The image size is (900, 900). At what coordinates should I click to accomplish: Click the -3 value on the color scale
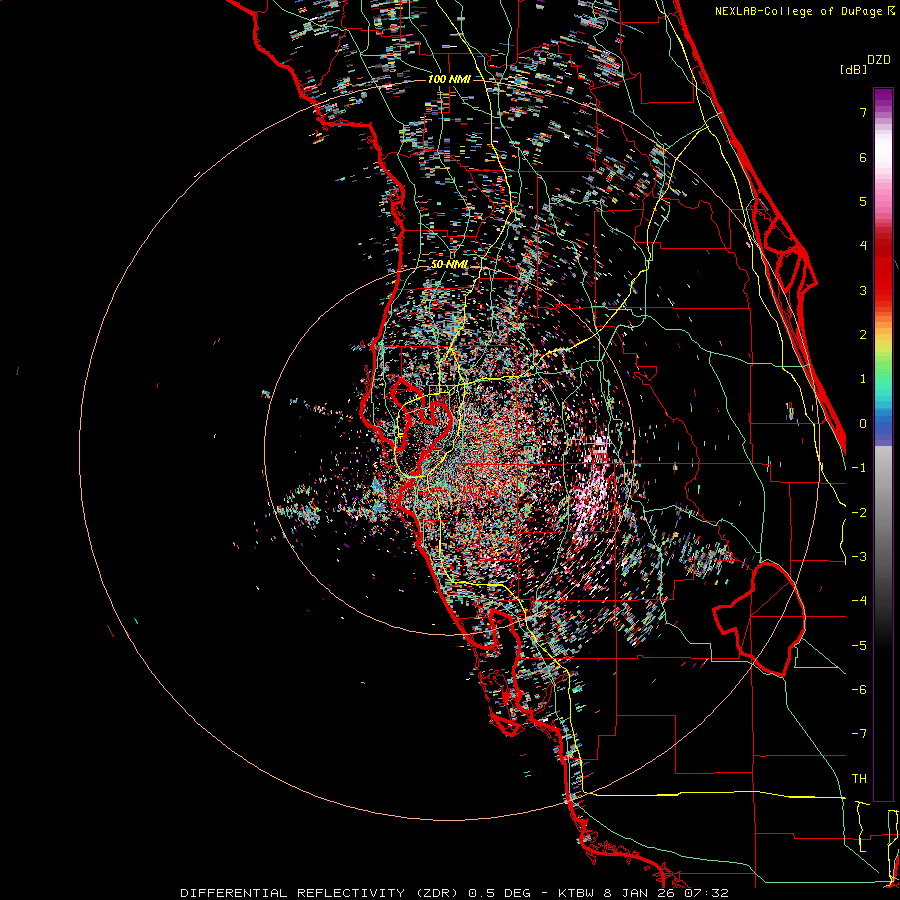[859, 557]
